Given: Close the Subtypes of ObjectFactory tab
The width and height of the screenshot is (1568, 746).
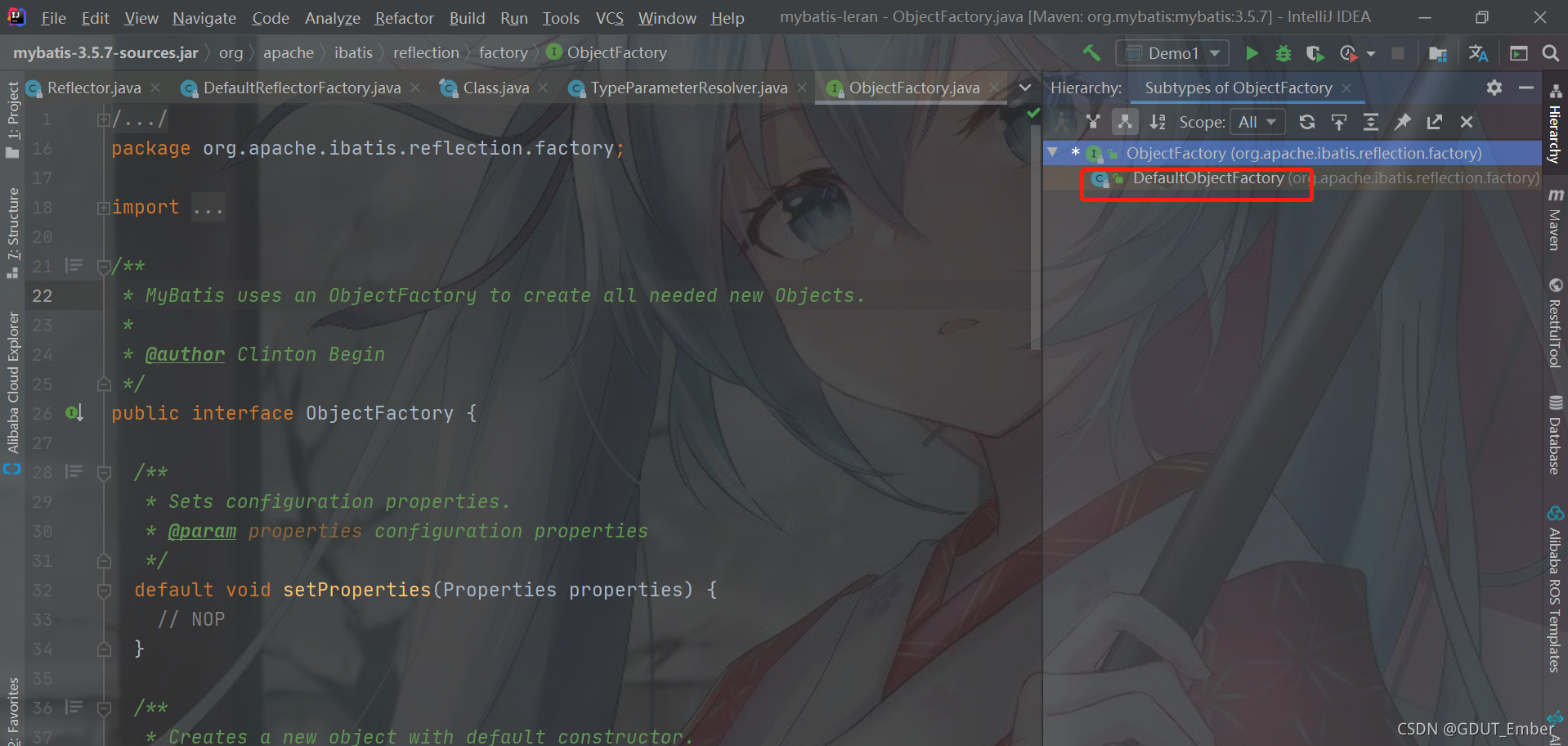Looking at the screenshot, I should coord(1346,88).
